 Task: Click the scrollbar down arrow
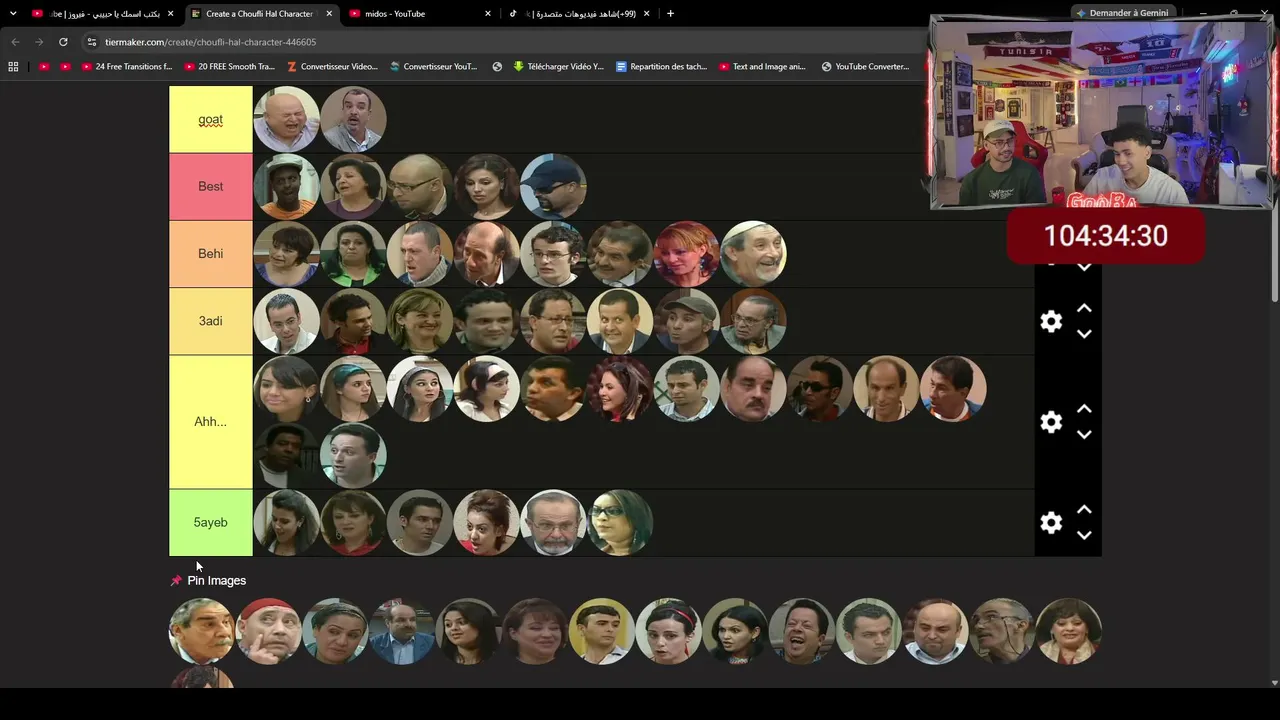(x=1274, y=683)
